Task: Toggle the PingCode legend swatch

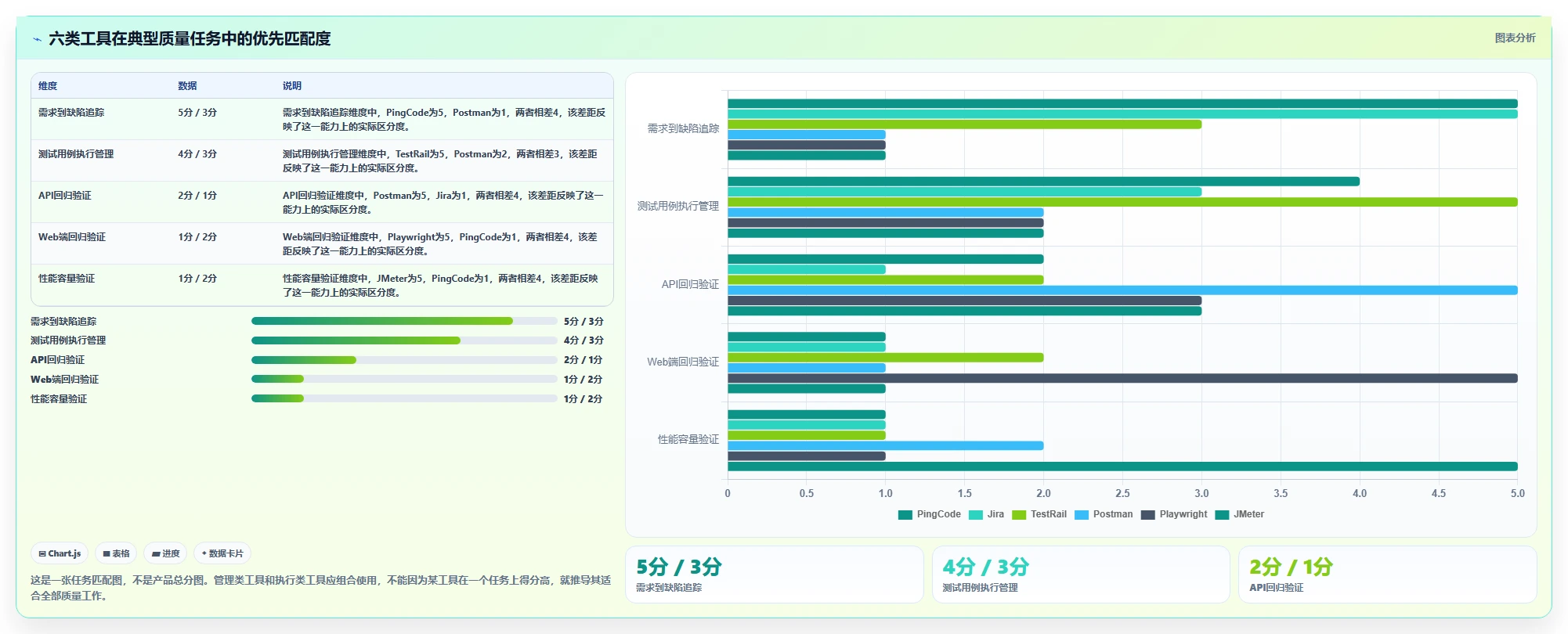Action: tap(905, 515)
